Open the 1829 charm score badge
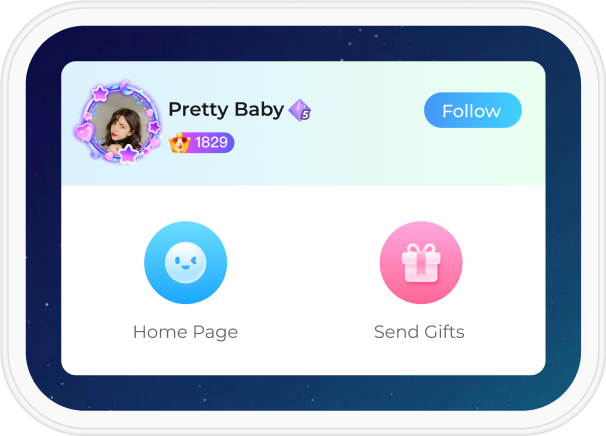The width and height of the screenshot is (606, 436). (202, 143)
